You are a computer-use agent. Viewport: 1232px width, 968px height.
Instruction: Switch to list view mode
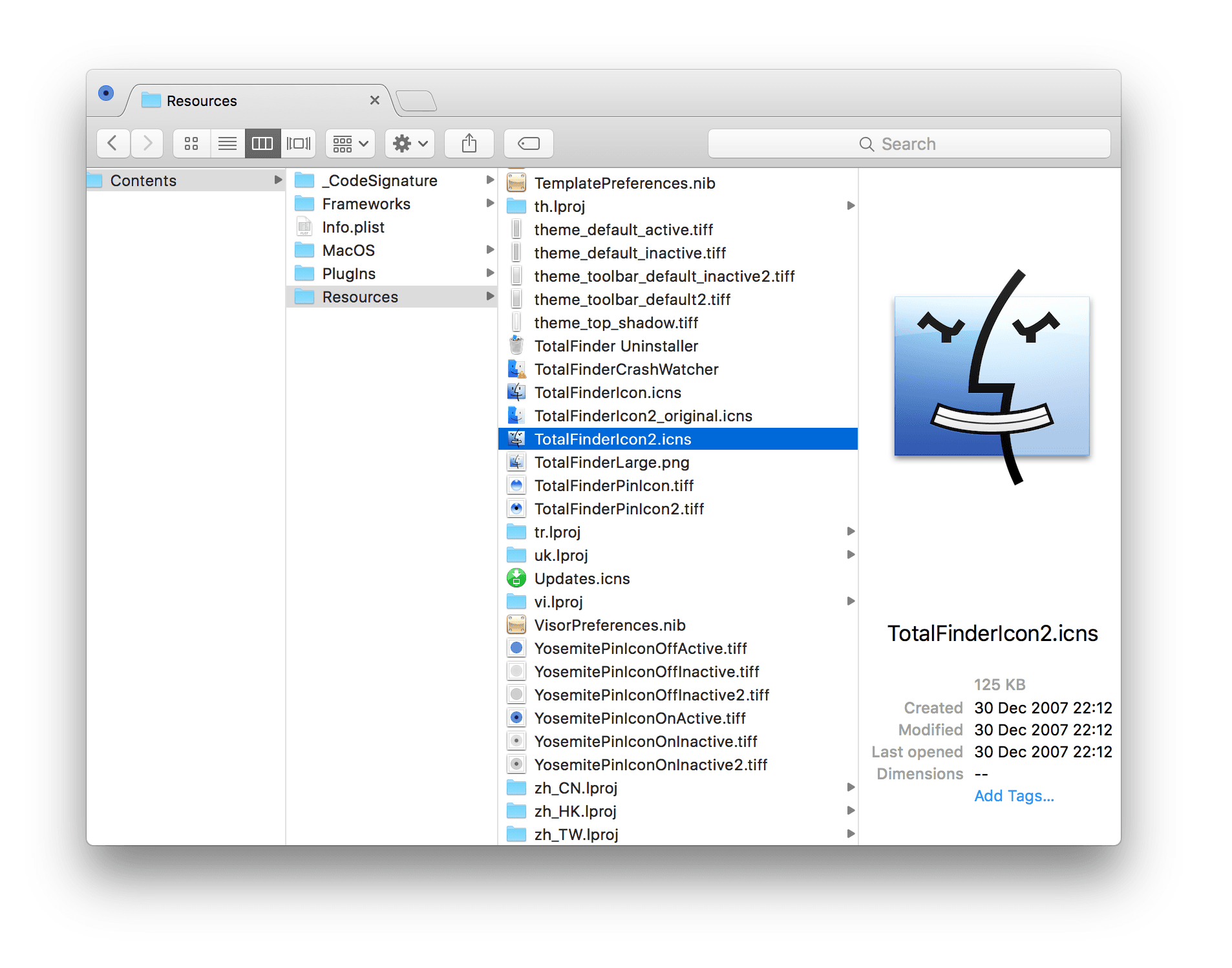227,143
